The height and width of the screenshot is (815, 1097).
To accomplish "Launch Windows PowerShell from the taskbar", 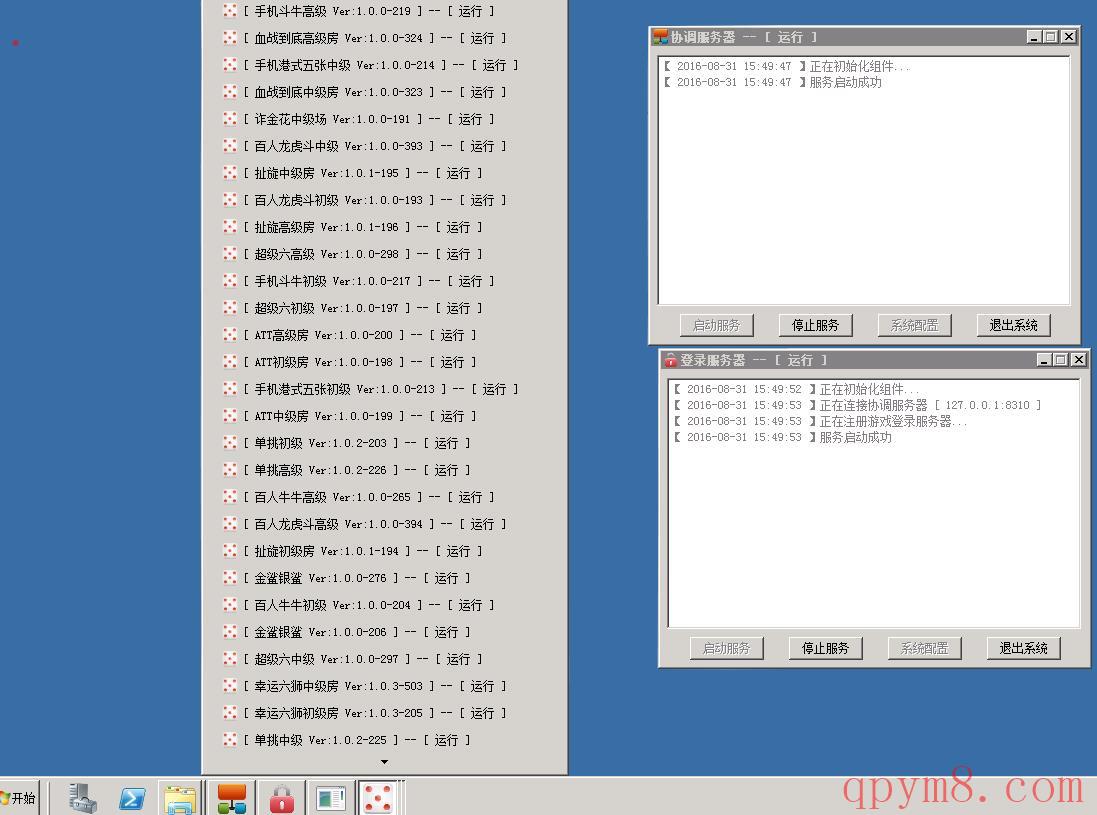I will click(x=132, y=798).
